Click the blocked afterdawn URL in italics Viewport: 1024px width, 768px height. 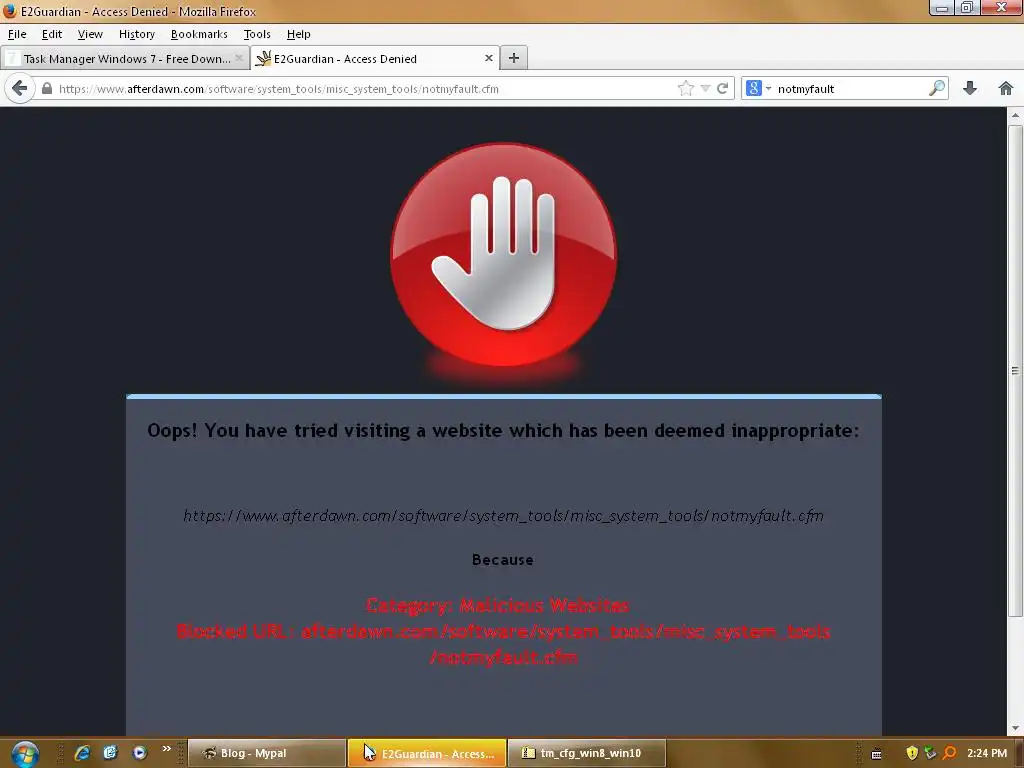503,516
